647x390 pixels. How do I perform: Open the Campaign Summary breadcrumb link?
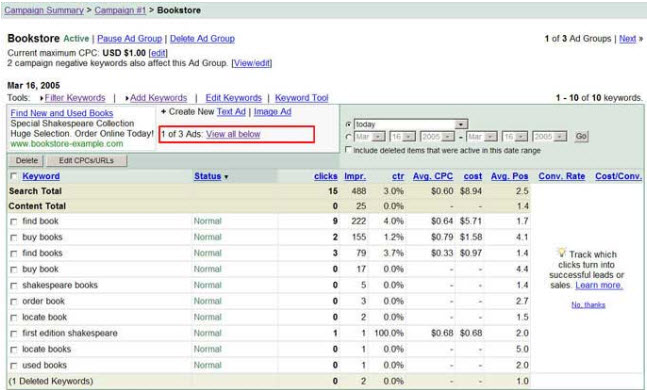44,10
